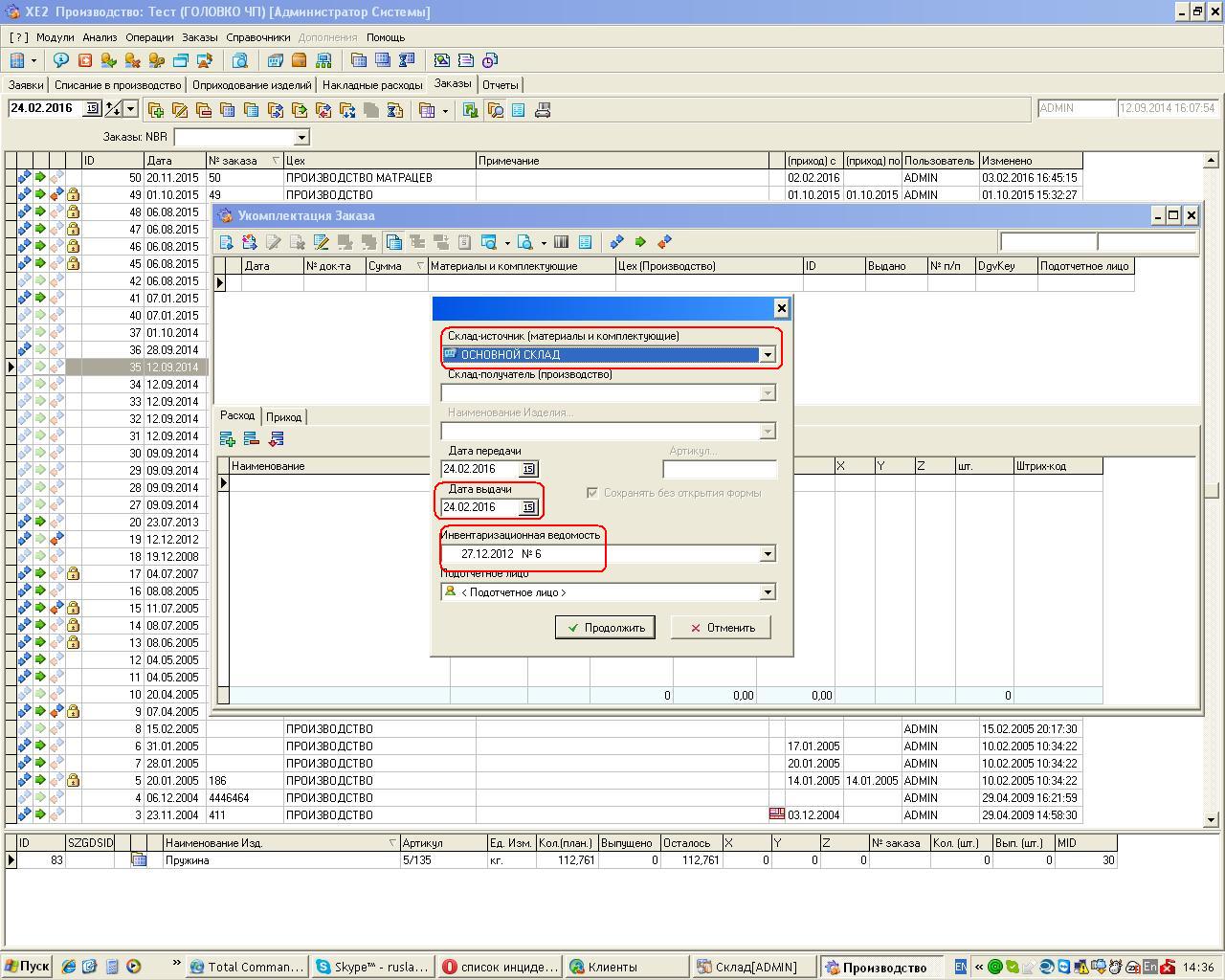Image resolution: width=1225 pixels, height=980 pixels.
Task: Expand the Склад-источник dropdown
Action: (767, 355)
